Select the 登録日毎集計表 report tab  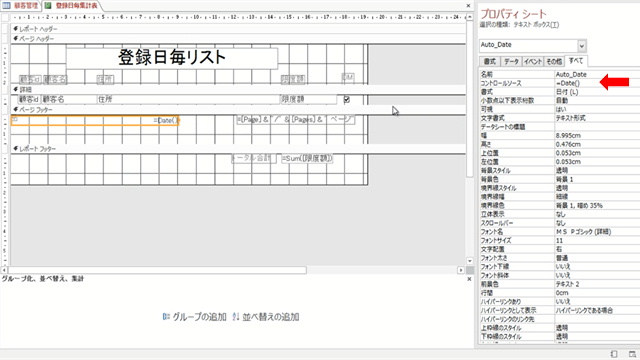(71, 6)
